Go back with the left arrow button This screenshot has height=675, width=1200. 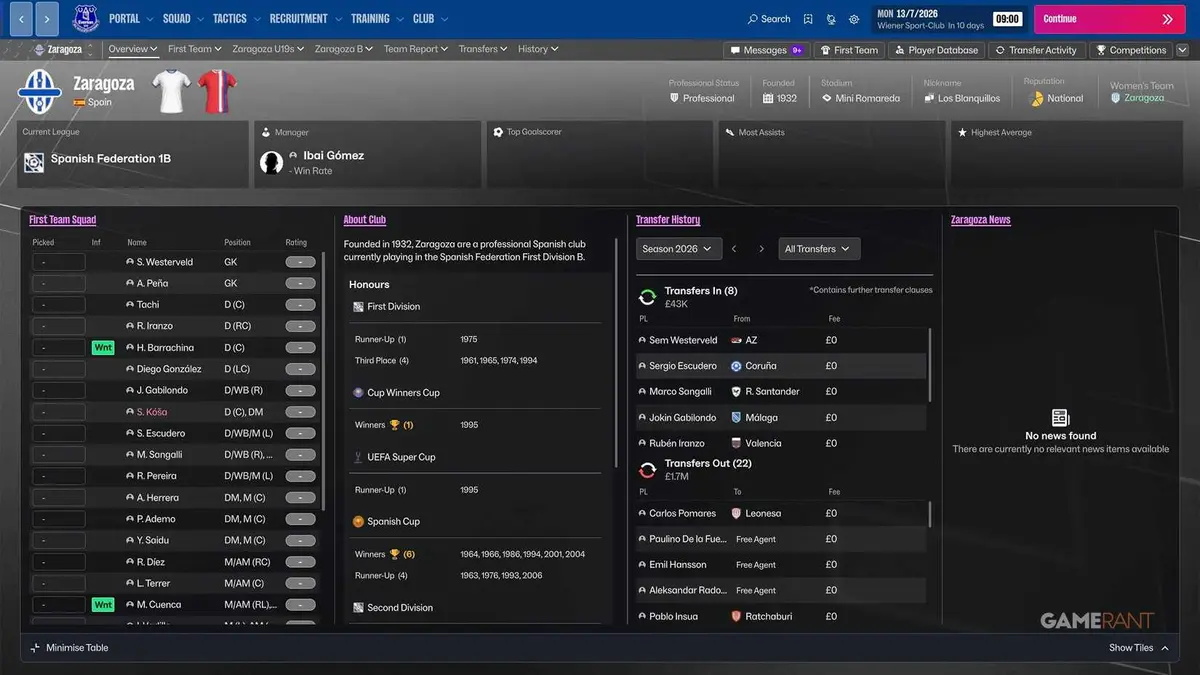pyautogui.click(x=21, y=18)
